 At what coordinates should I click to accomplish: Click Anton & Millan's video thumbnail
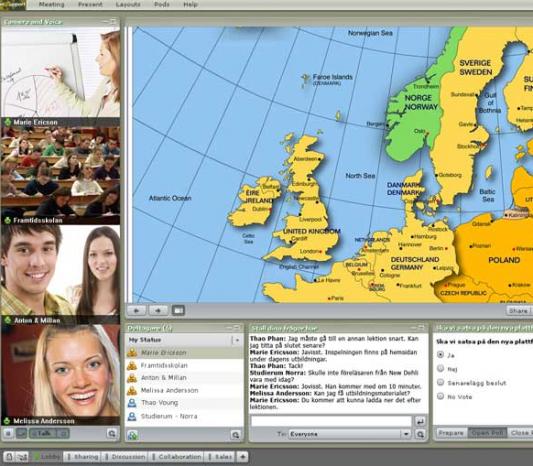click(x=61, y=271)
